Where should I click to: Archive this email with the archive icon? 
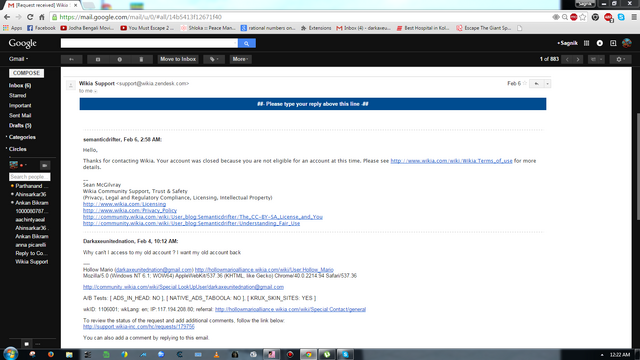[x=98, y=59]
